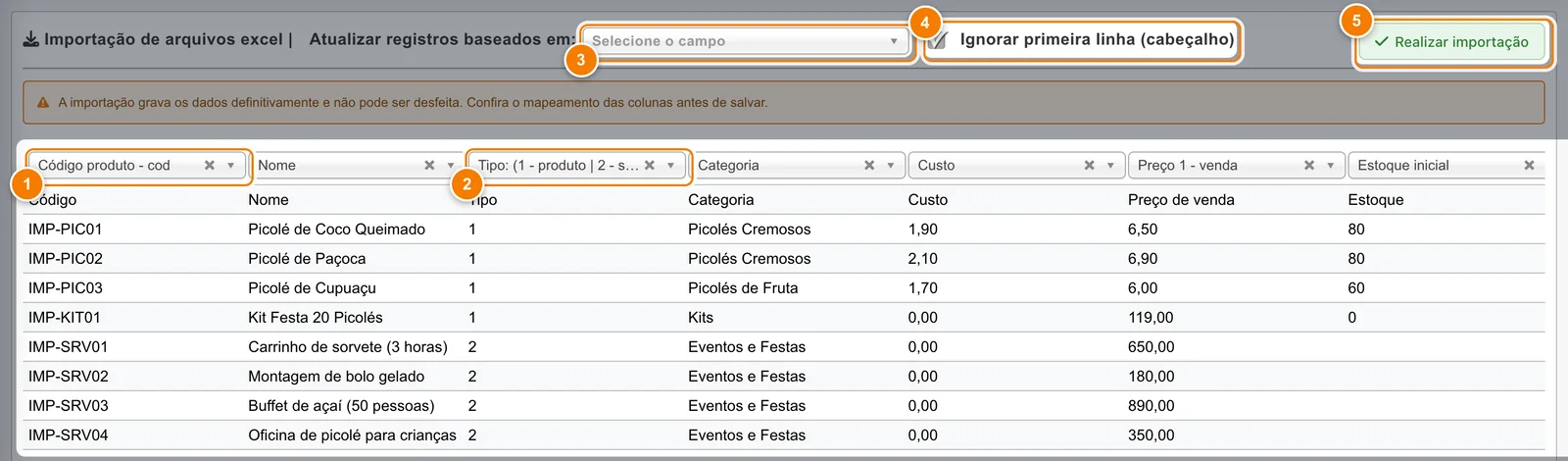The height and width of the screenshot is (461, 1568).
Task: Clear the Nome column mapping
Action: click(429, 166)
